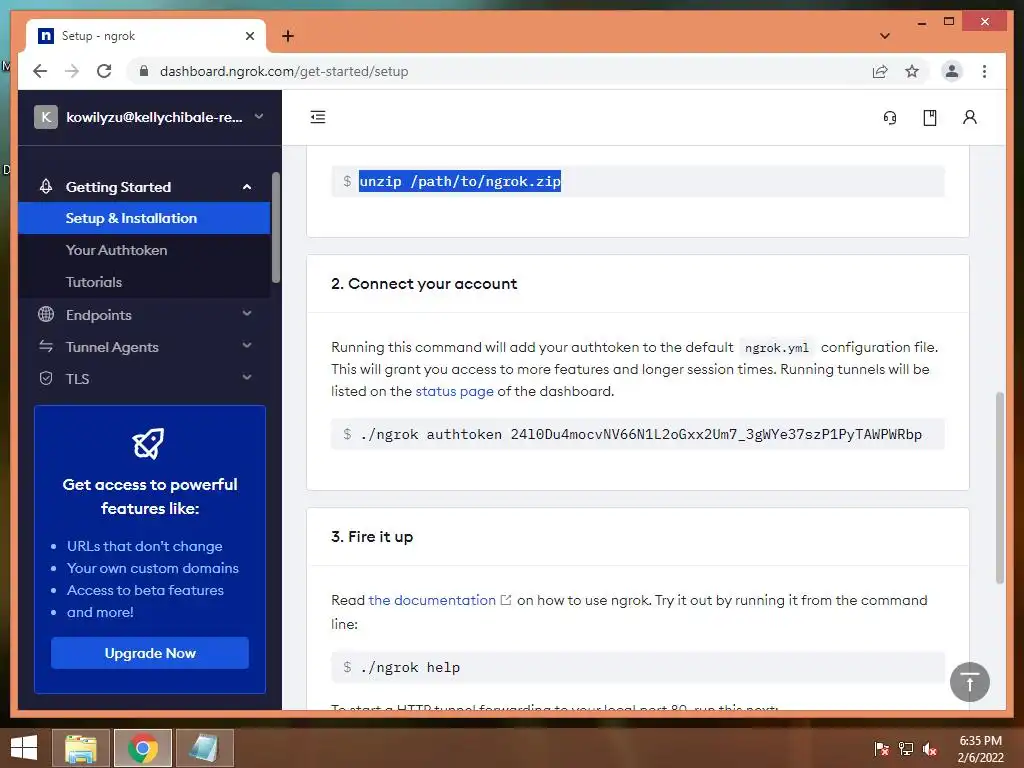Click the scroll-to-top round button
Image resolution: width=1024 pixels, height=768 pixels.
click(x=970, y=682)
